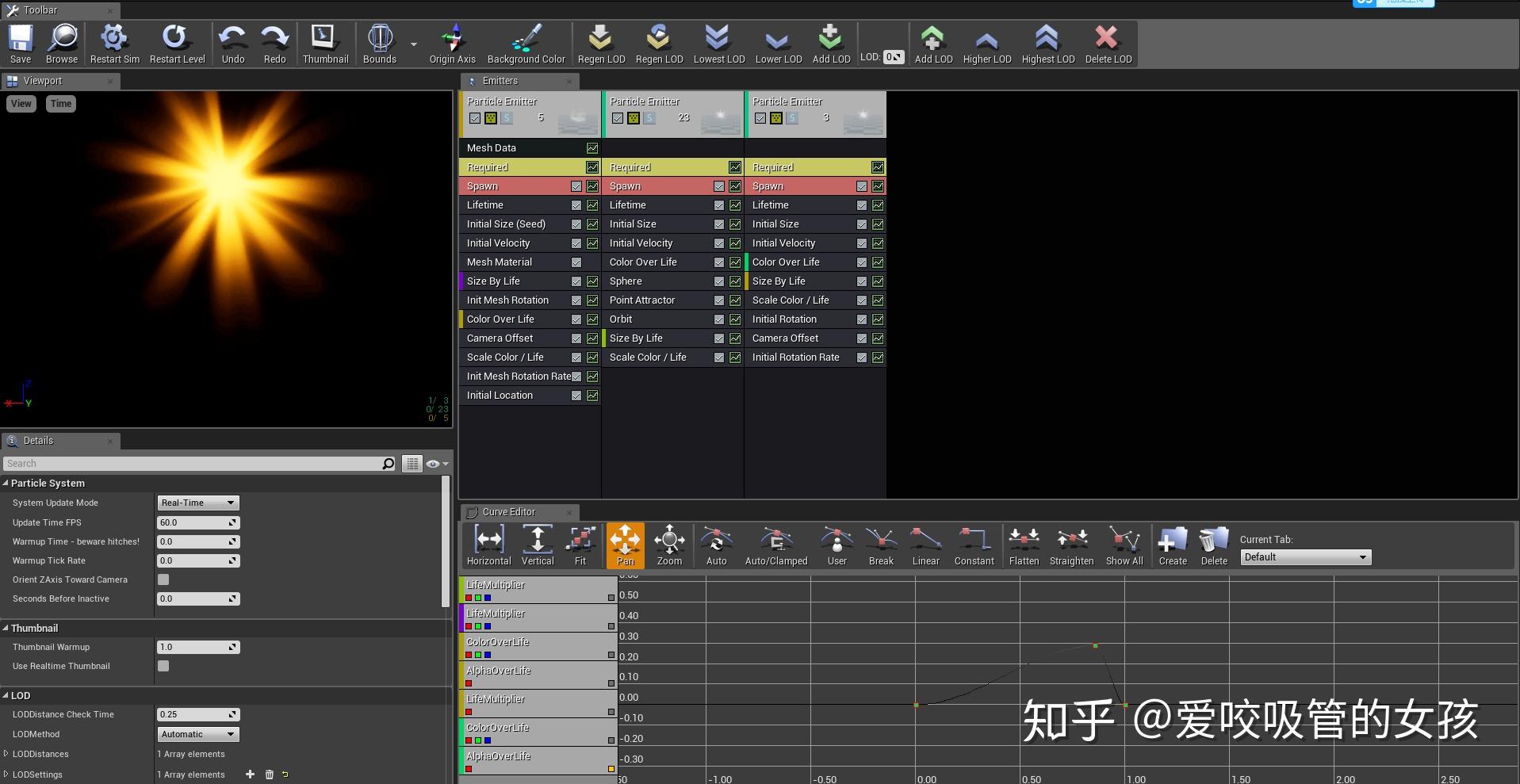Open the System Update Mode dropdown
Image resolution: width=1520 pixels, height=784 pixels.
tap(198, 503)
